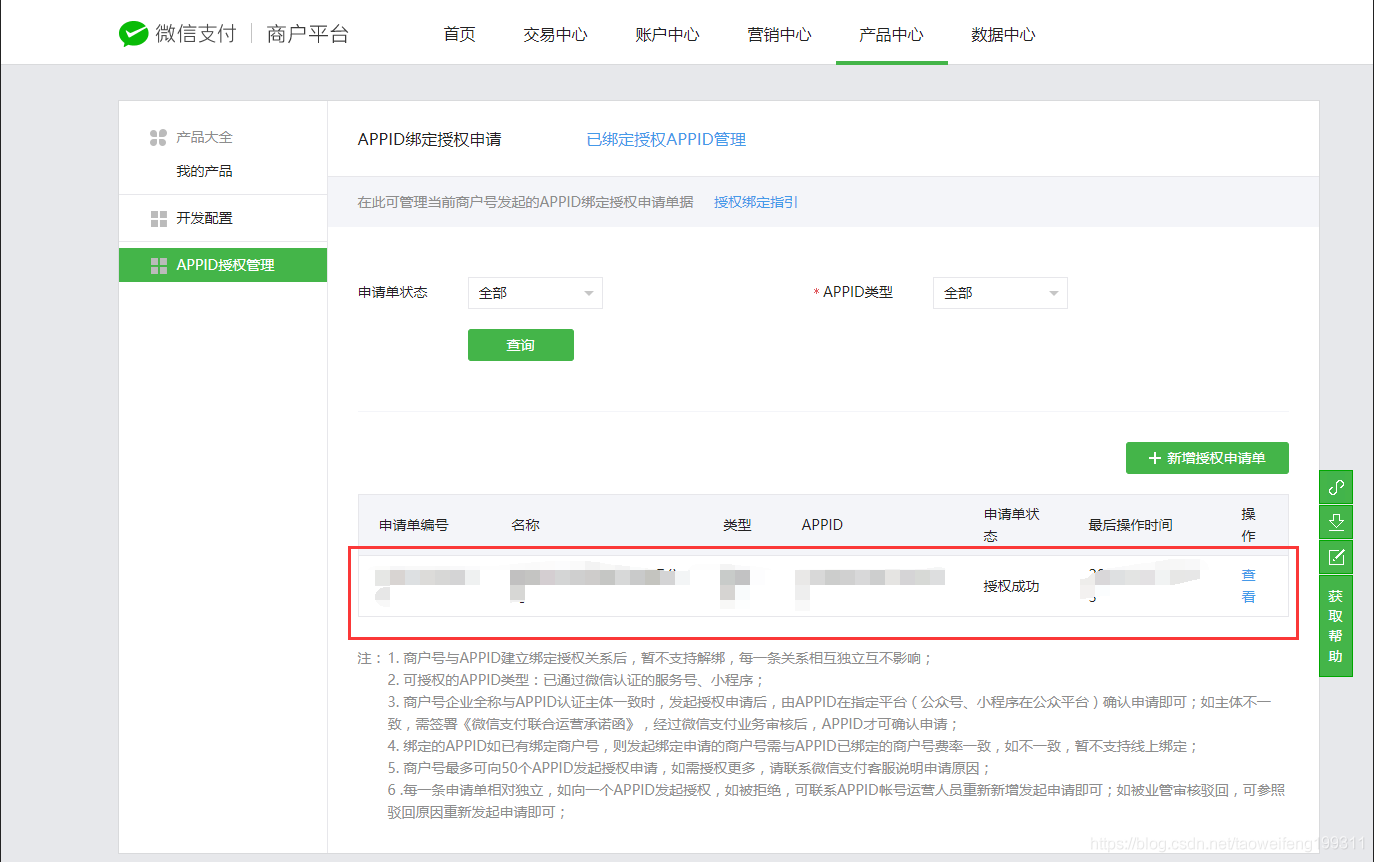
Task: Open the 授权绑定指引 link
Action: point(756,202)
